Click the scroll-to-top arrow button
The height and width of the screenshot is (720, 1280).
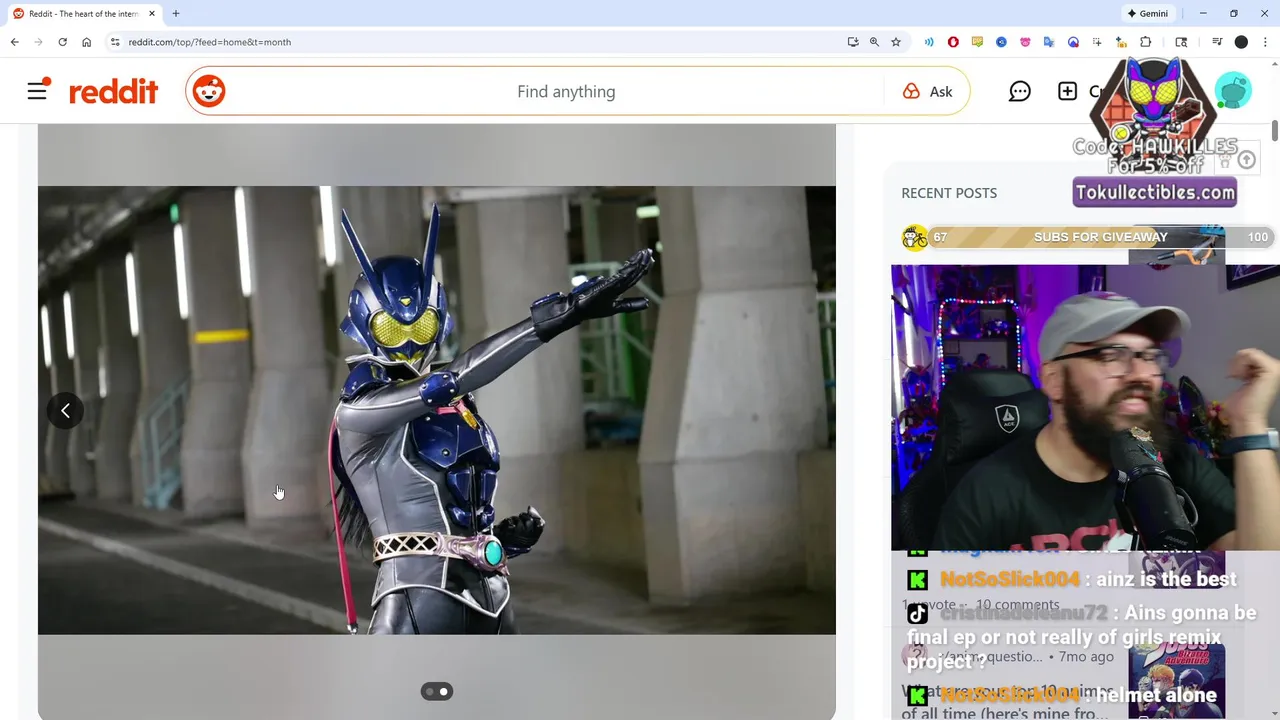[1246, 160]
